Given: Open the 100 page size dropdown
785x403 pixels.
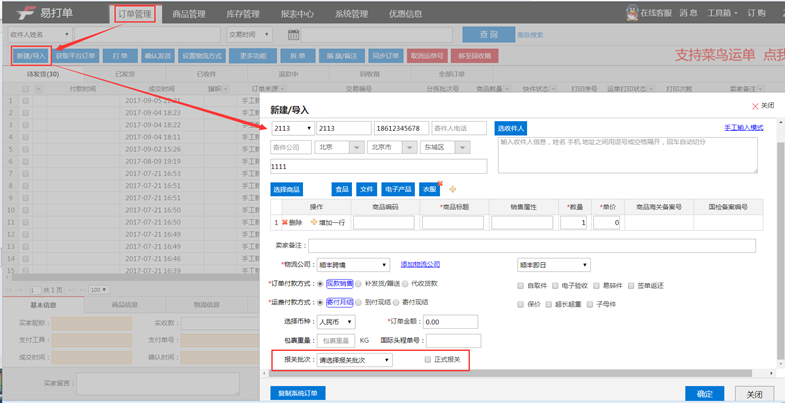Looking at the screenshot, I should [x=99, y=290].
